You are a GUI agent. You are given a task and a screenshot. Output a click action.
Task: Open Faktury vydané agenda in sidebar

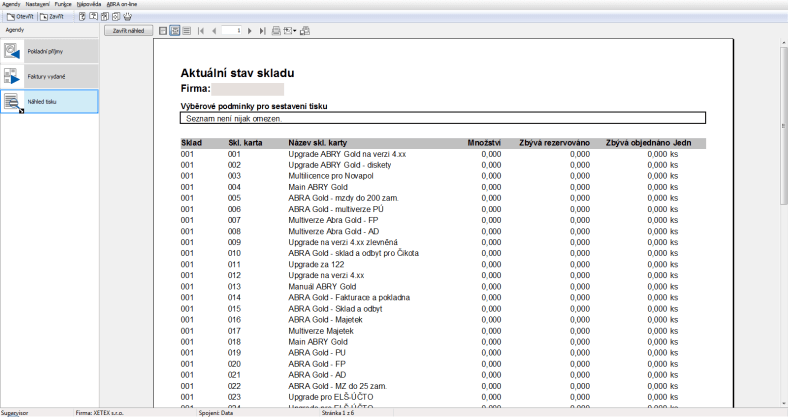[x=49, y=76]
